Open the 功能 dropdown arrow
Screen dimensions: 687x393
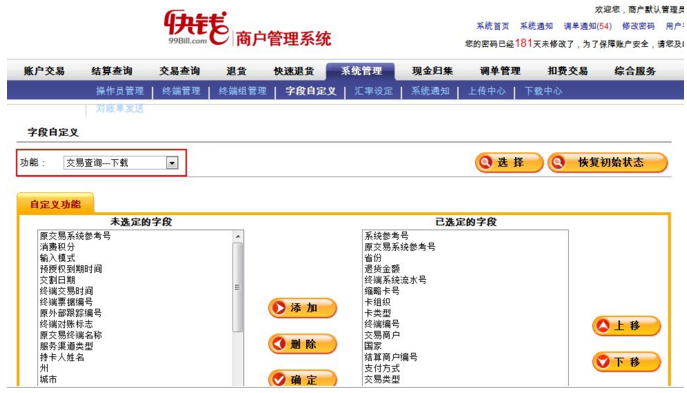point(172,163)
